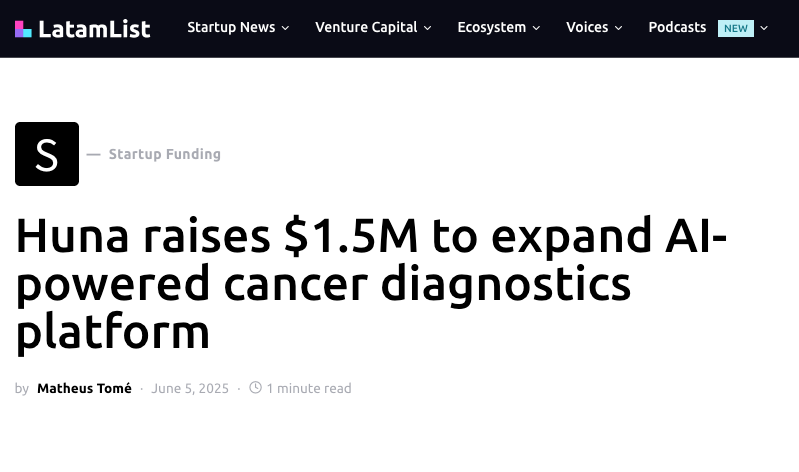The height and width of the screenshot is (472, 799).
Task: Expand the Startup News chevron
Action: pos(286,28)
